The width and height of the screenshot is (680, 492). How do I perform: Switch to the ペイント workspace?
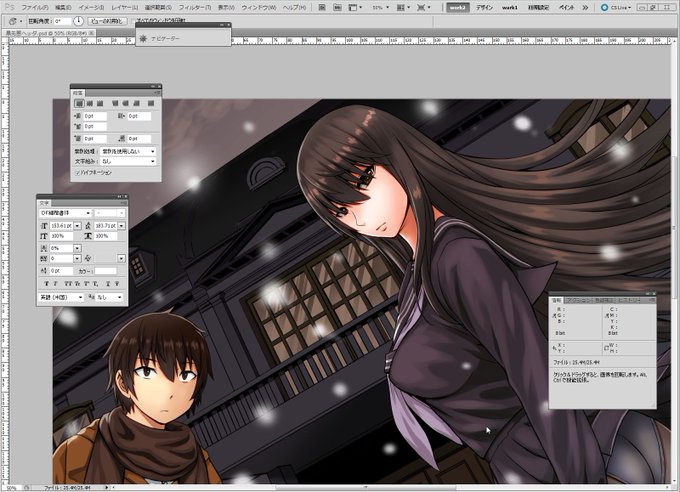coord(566,7)
